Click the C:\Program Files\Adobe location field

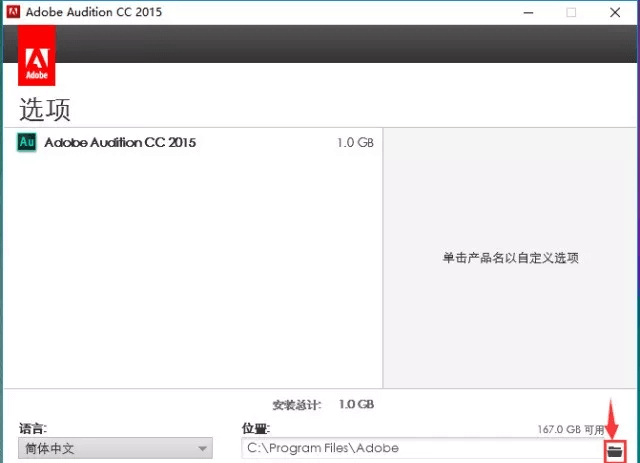(422, 448)
